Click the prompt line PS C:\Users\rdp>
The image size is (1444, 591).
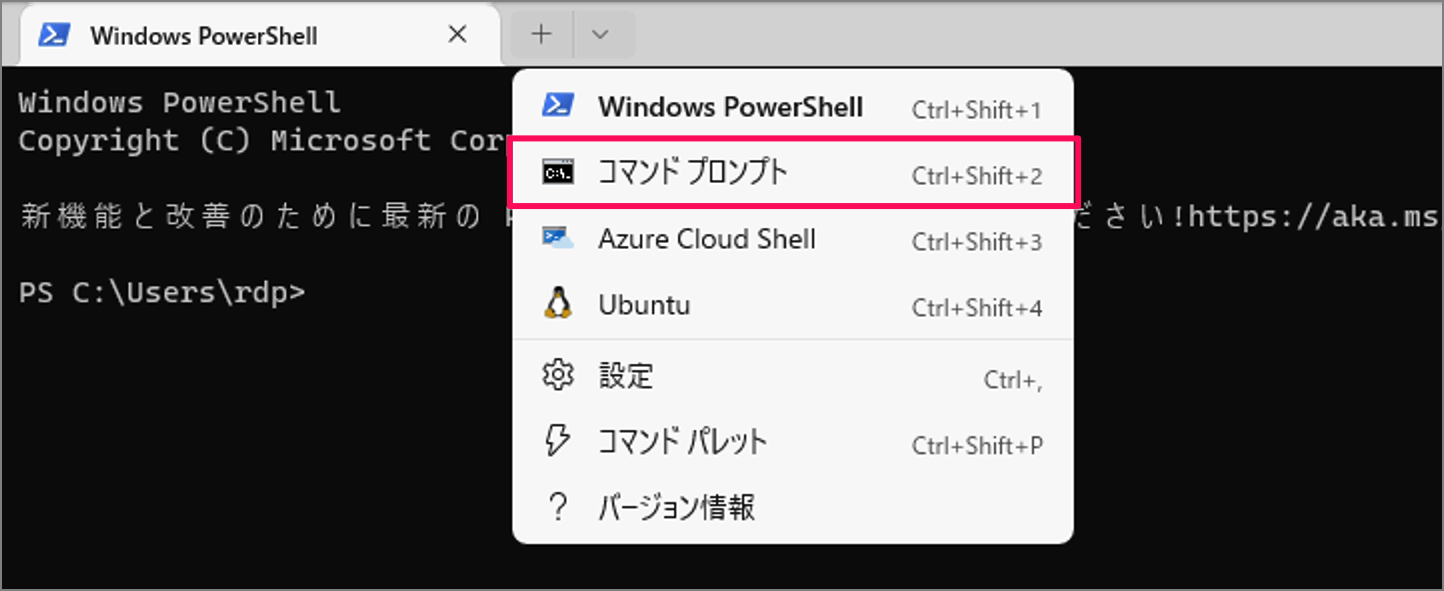pyautogui.click(x=160, y=293)
